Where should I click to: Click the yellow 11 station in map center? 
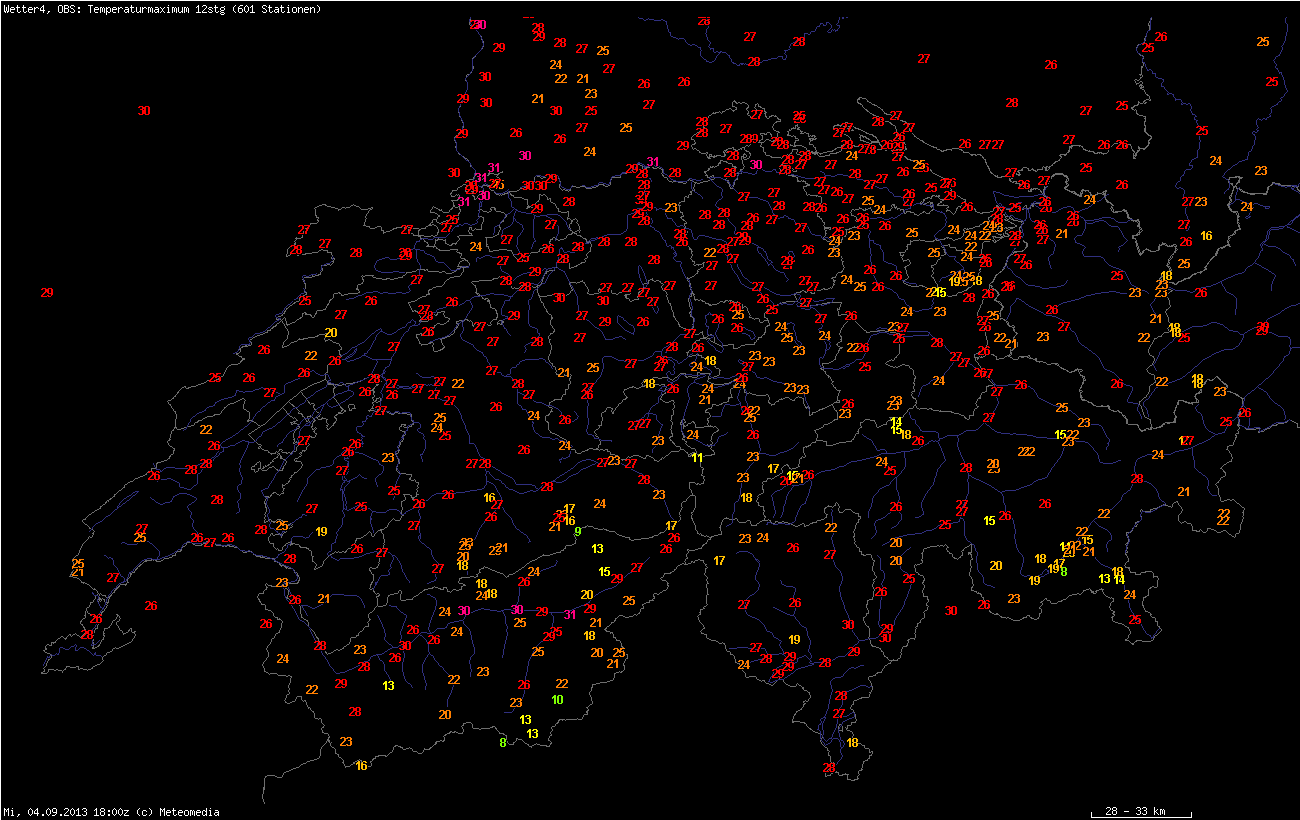coord(698,458)
